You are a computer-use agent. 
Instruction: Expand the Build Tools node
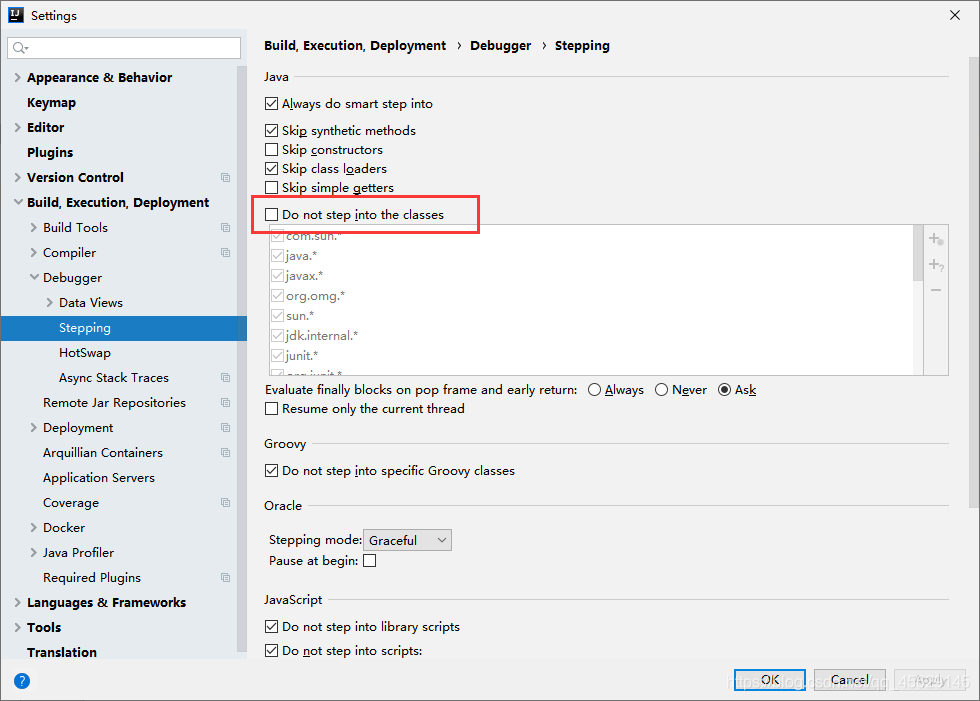(34, 227)
